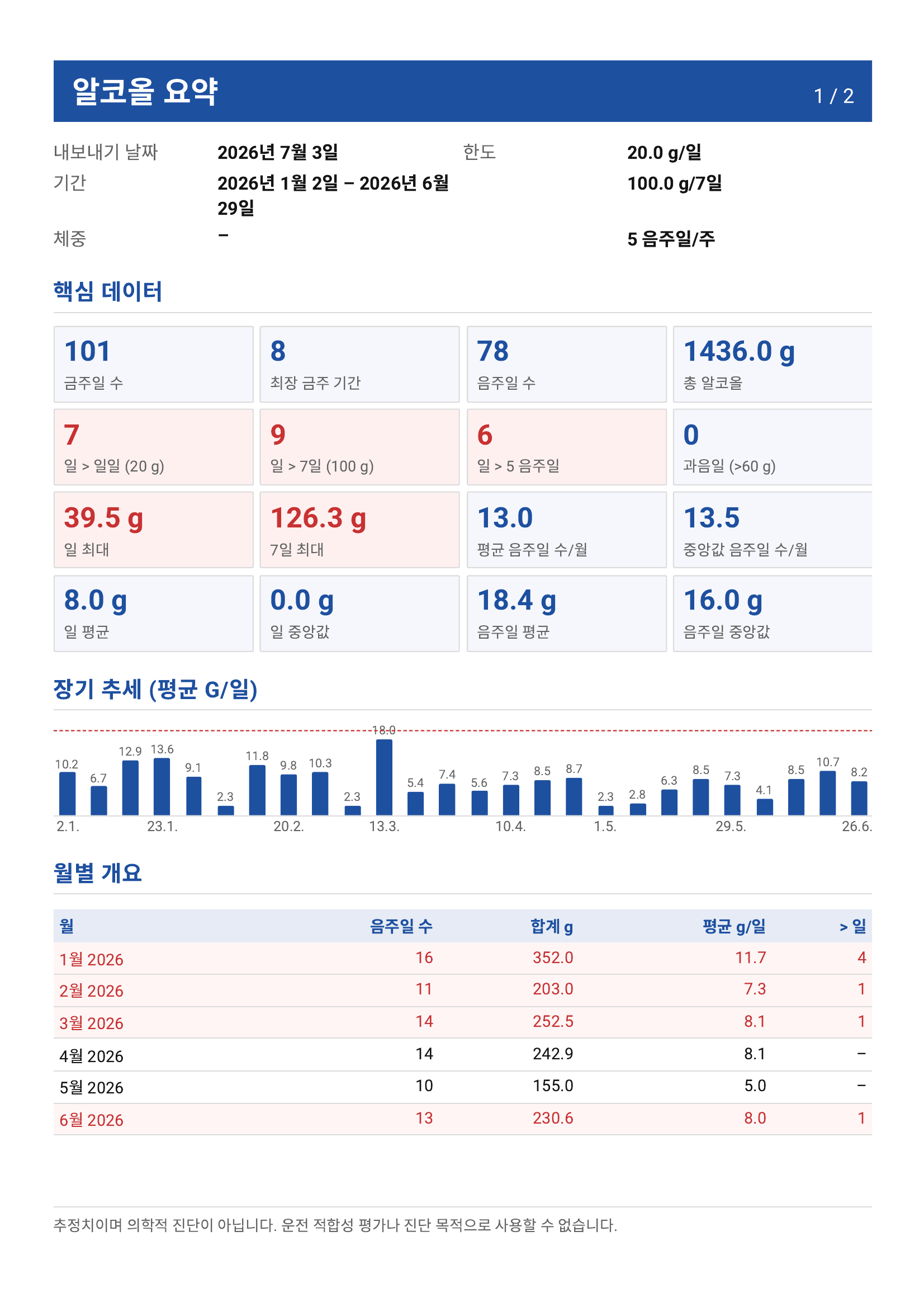Click the 과음일 (>60 g) card
Image resolution: width=924 pixels, height=1307 pixels.
[773, 447]
